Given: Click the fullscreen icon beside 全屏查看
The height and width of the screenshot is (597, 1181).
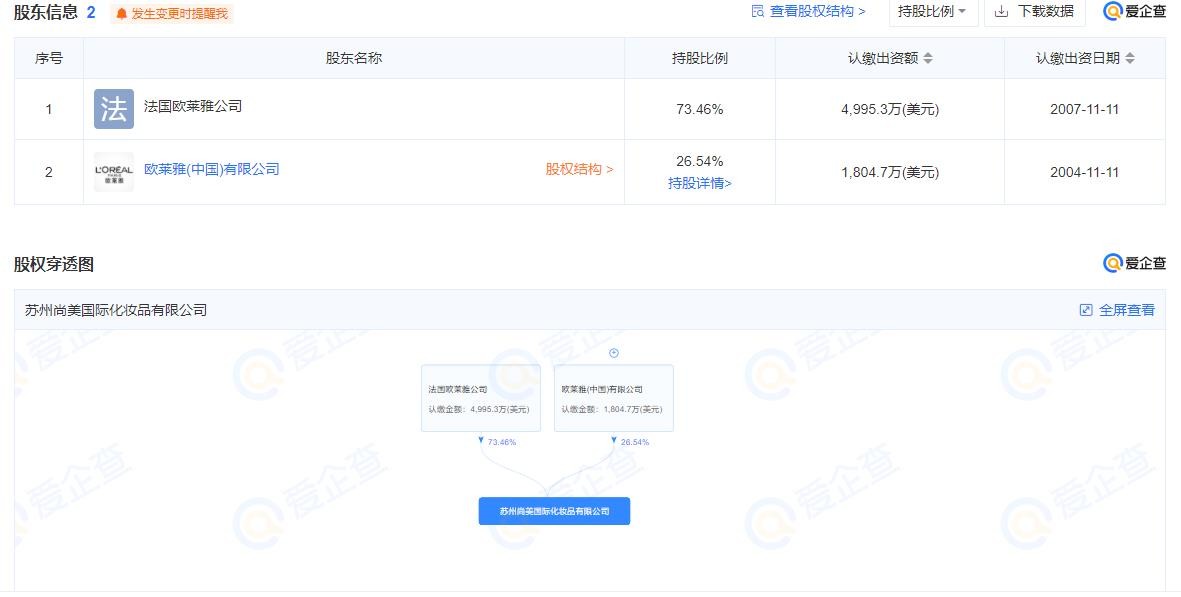Looking at the screenshot, I should tap(1085, 310).
